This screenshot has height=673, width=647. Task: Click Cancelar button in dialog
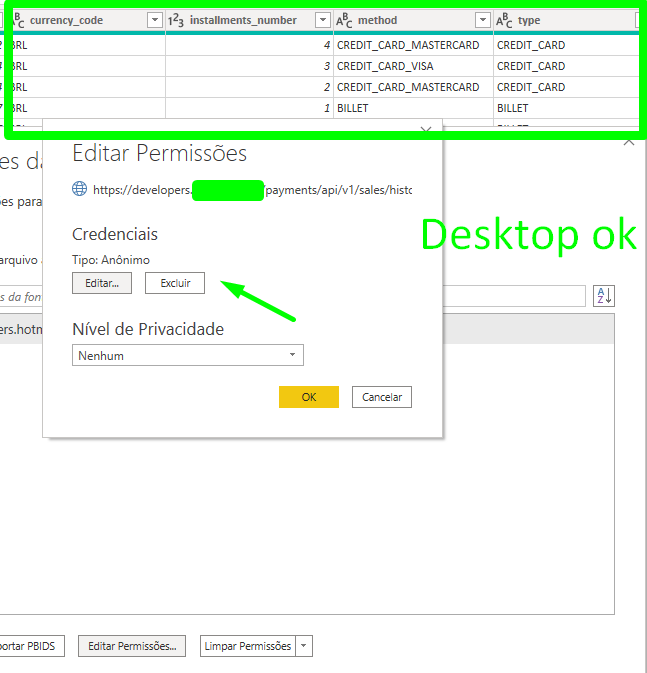click(x=382, y=397)
